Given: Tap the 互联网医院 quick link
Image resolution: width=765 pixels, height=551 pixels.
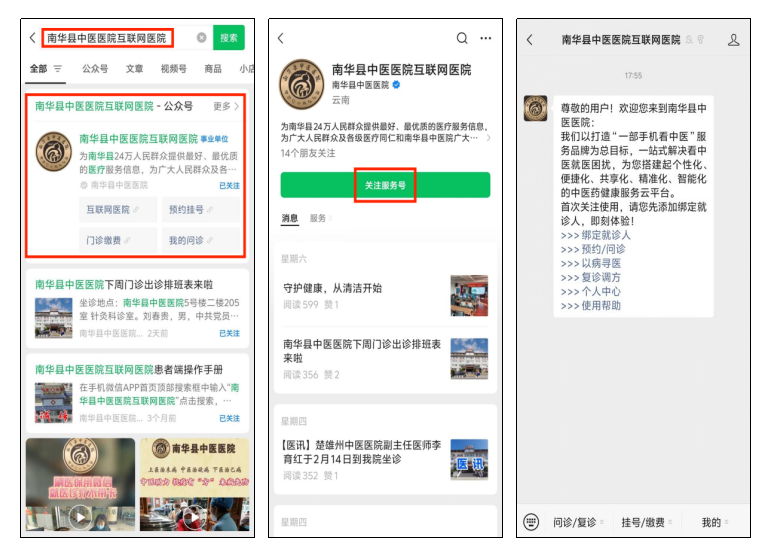Looking at the screenshot, I should (x=118, y=209).
